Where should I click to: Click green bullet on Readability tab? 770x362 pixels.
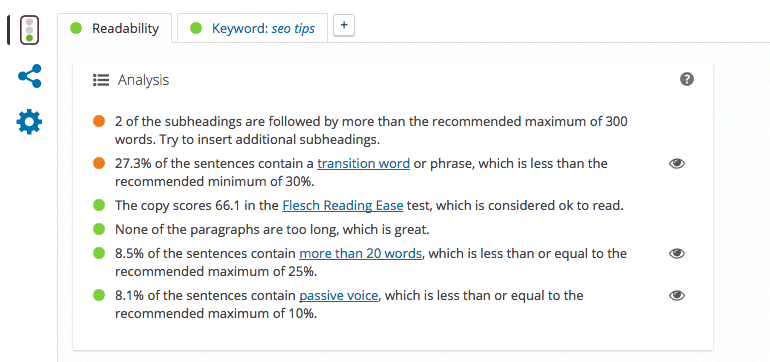76,28
